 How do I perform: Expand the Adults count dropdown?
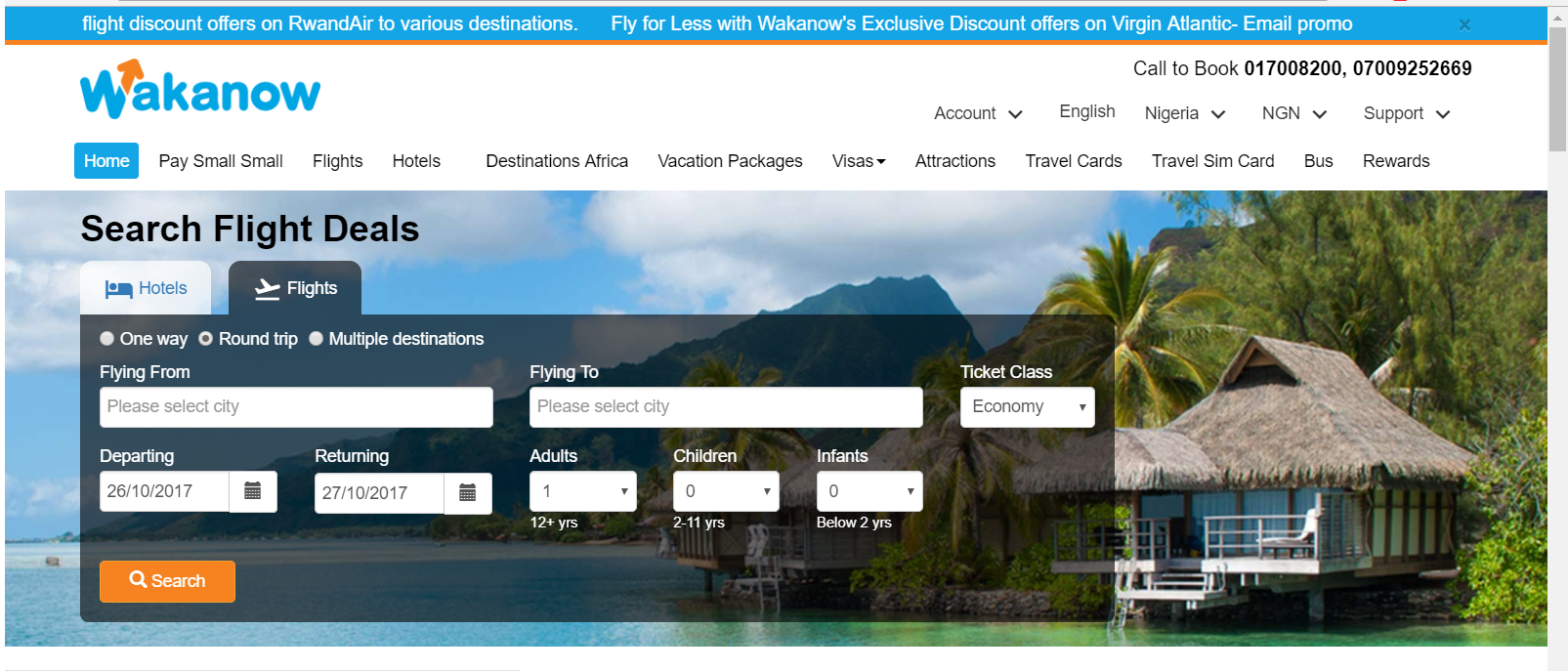point(582,491)
